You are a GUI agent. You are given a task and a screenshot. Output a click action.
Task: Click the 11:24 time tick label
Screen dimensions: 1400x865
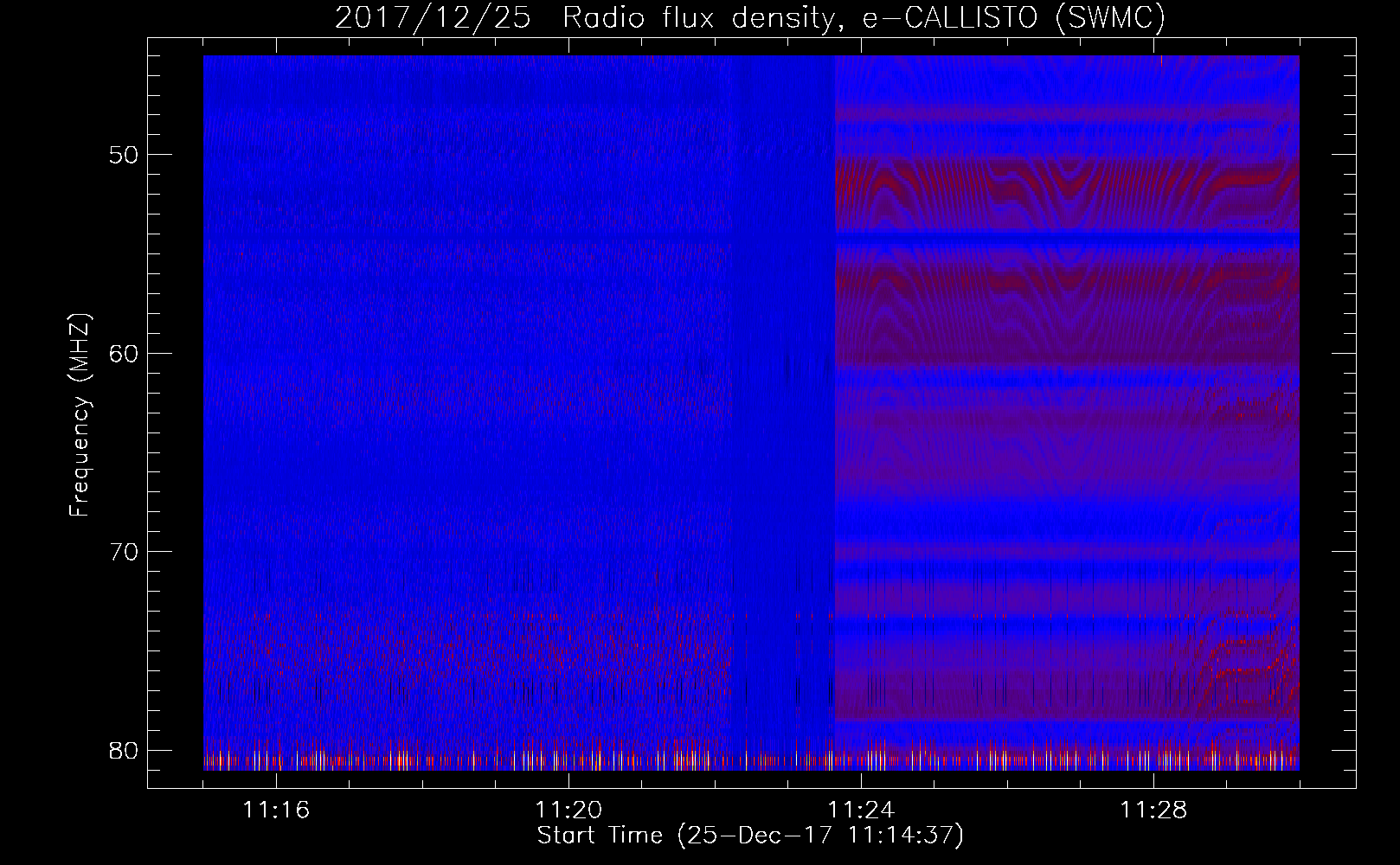click(861, 811)
